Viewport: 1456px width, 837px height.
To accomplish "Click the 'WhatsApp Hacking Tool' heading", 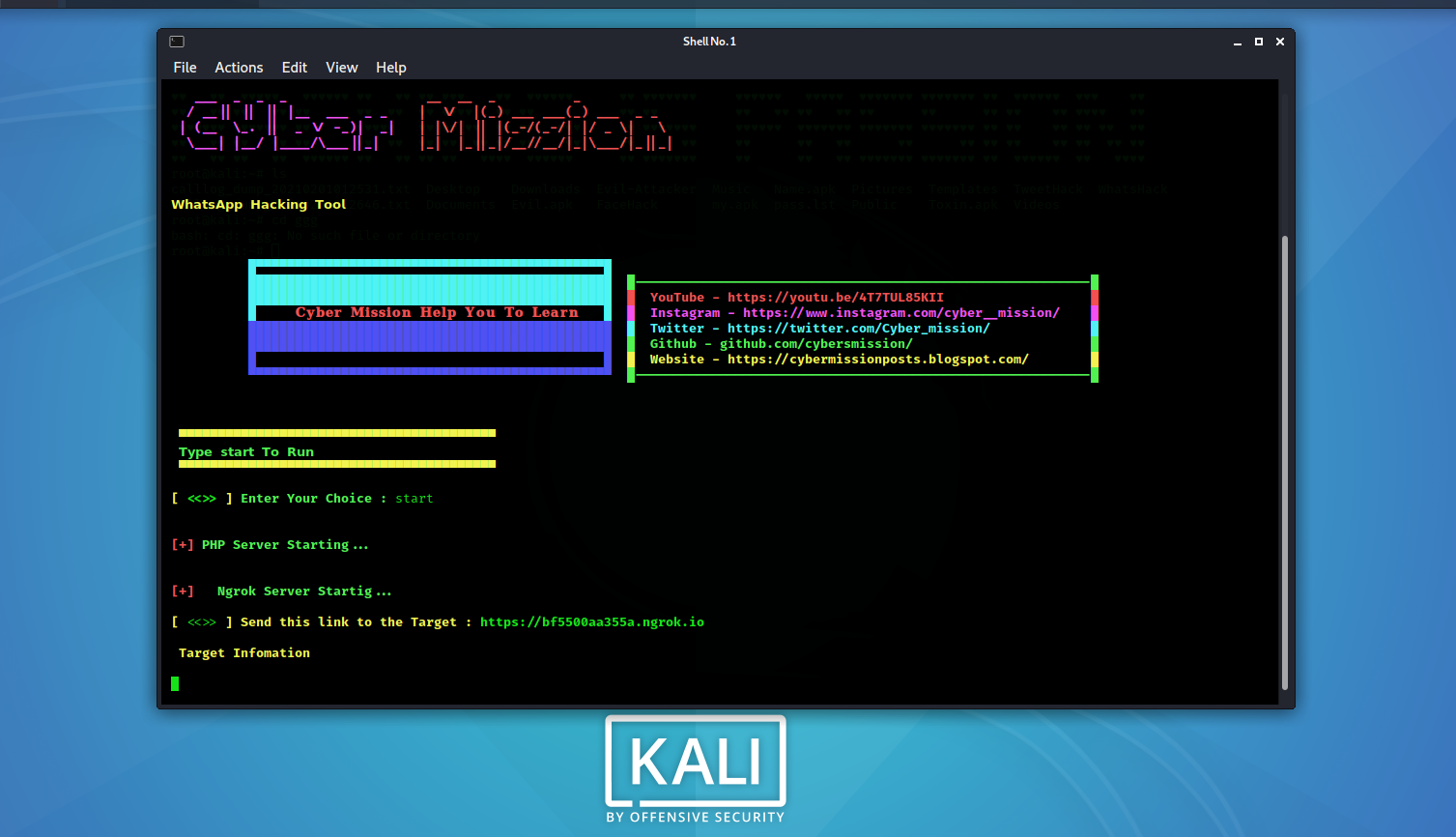I will click(259, 205).
